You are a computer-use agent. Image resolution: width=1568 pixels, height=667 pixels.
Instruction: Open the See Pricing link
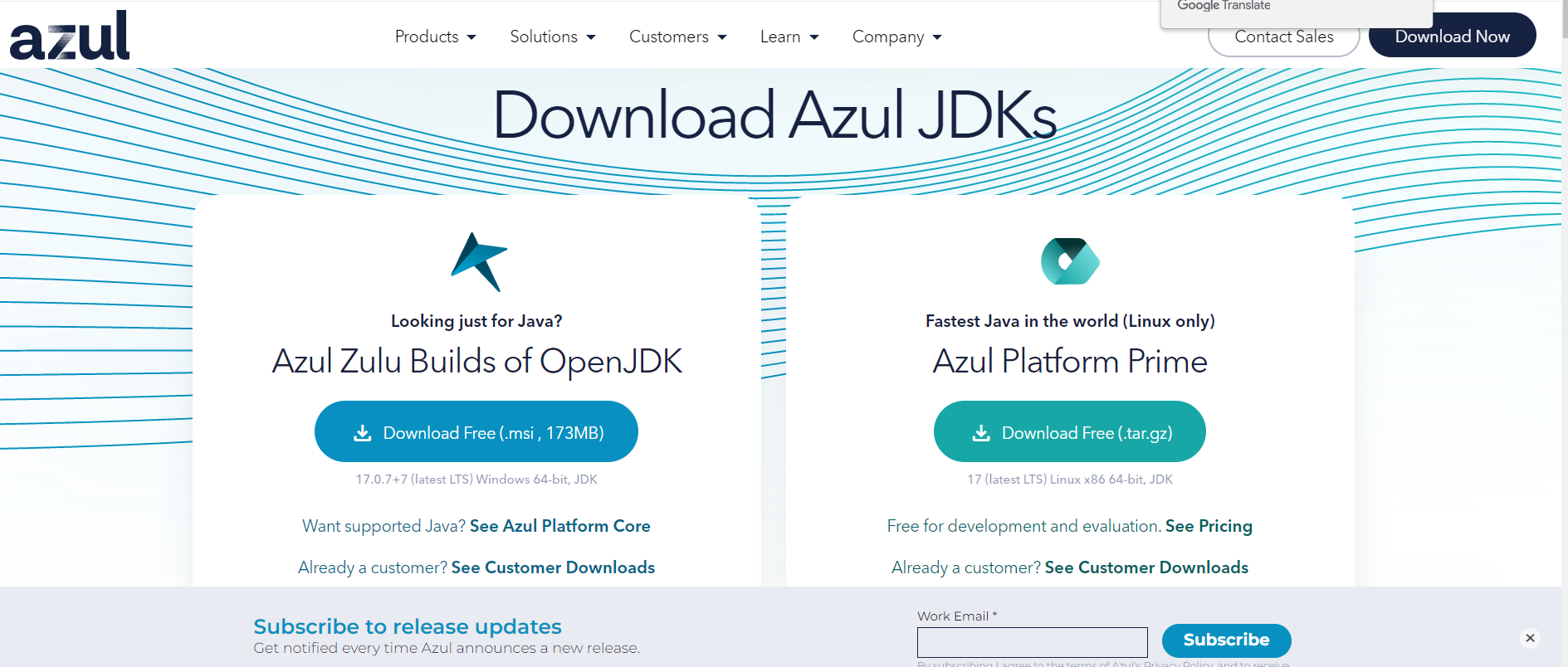[x=1209, y=526]
